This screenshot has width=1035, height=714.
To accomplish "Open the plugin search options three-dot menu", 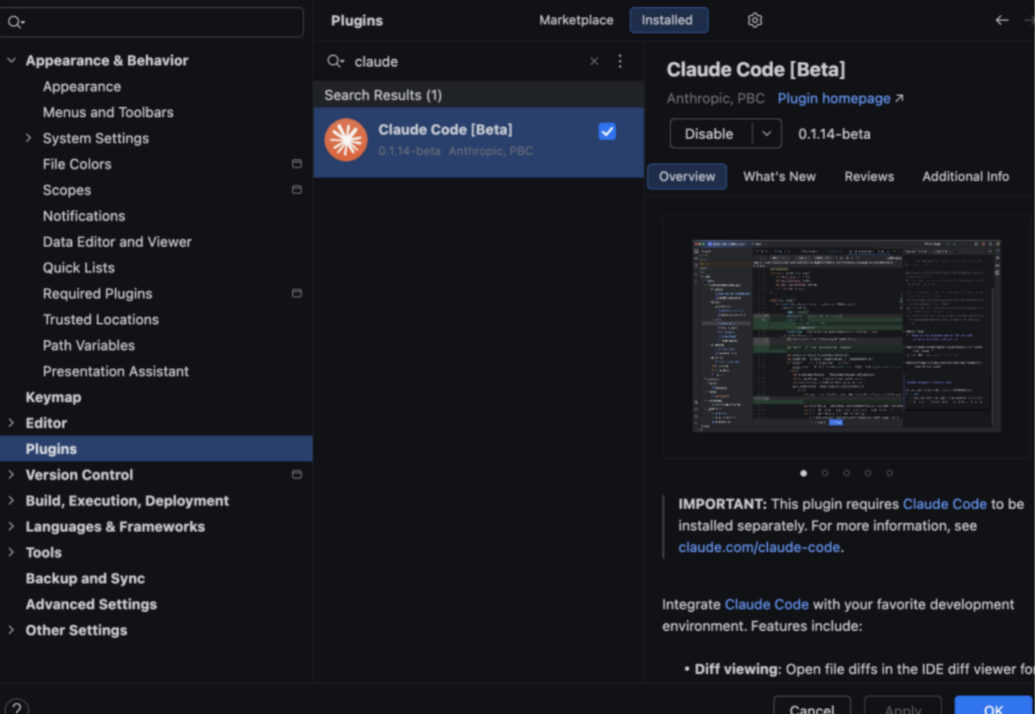I will (x=620, y=61).
